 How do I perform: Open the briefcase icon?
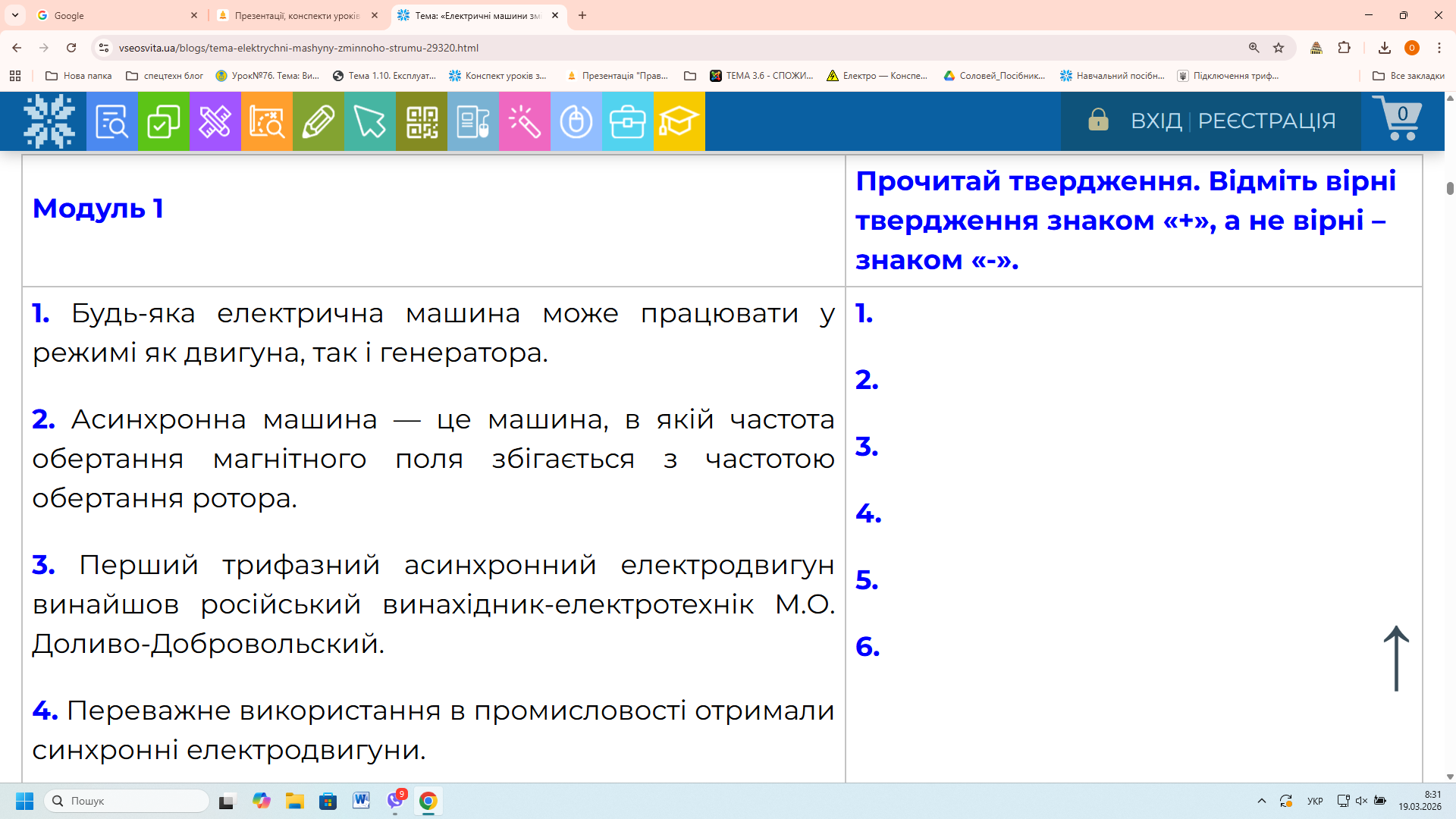(x=627, y=121)
